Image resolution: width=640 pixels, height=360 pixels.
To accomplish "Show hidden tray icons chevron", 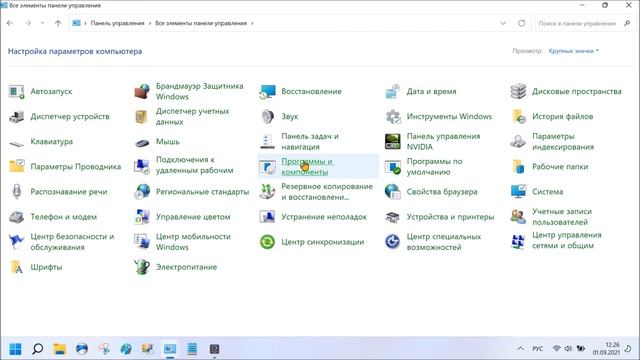I will (520, 349).
